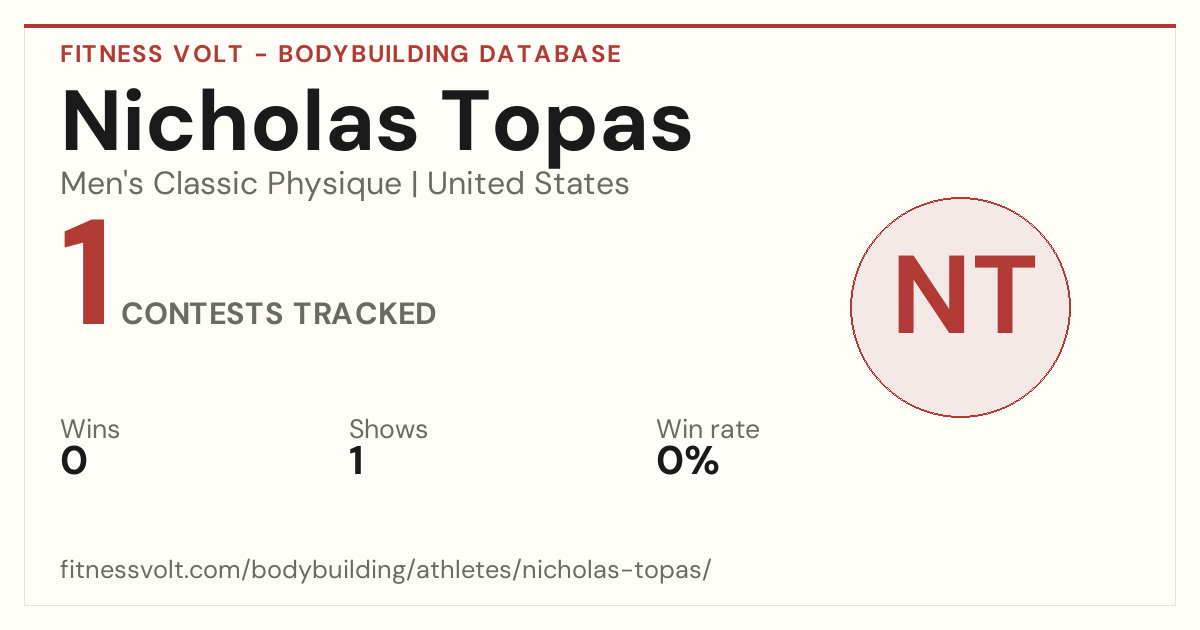Click the Shows label
The image size is (1200, 630).
point(388,430)
